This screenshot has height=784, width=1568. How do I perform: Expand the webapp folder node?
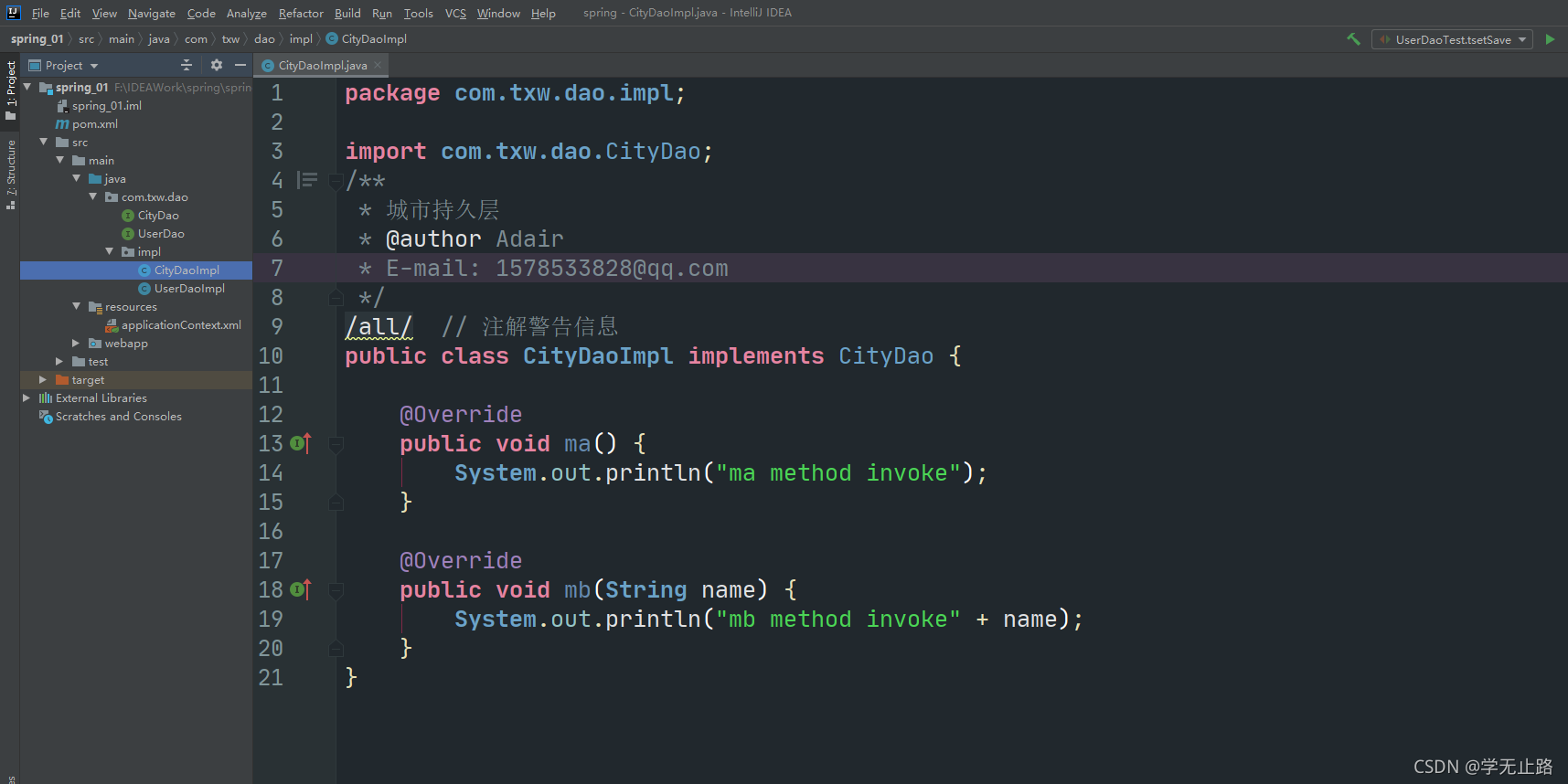(77, 343)
